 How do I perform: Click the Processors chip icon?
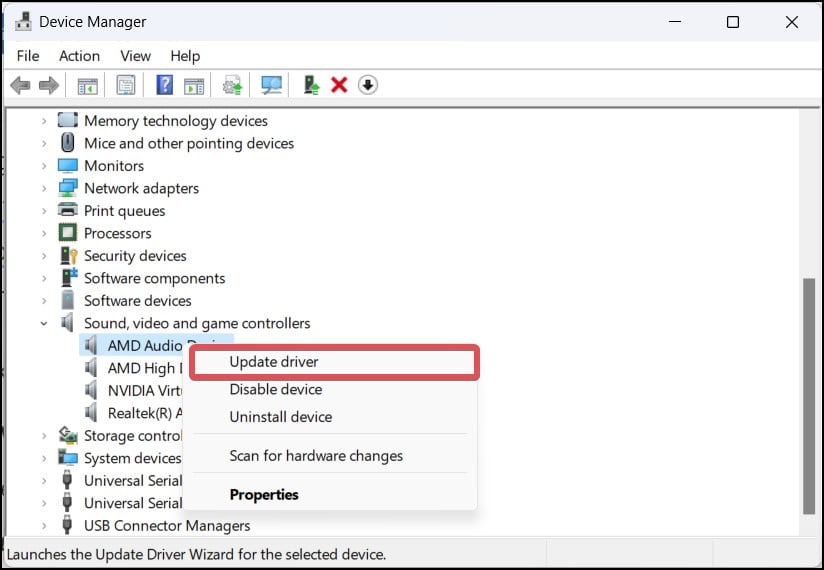point(67,233)
